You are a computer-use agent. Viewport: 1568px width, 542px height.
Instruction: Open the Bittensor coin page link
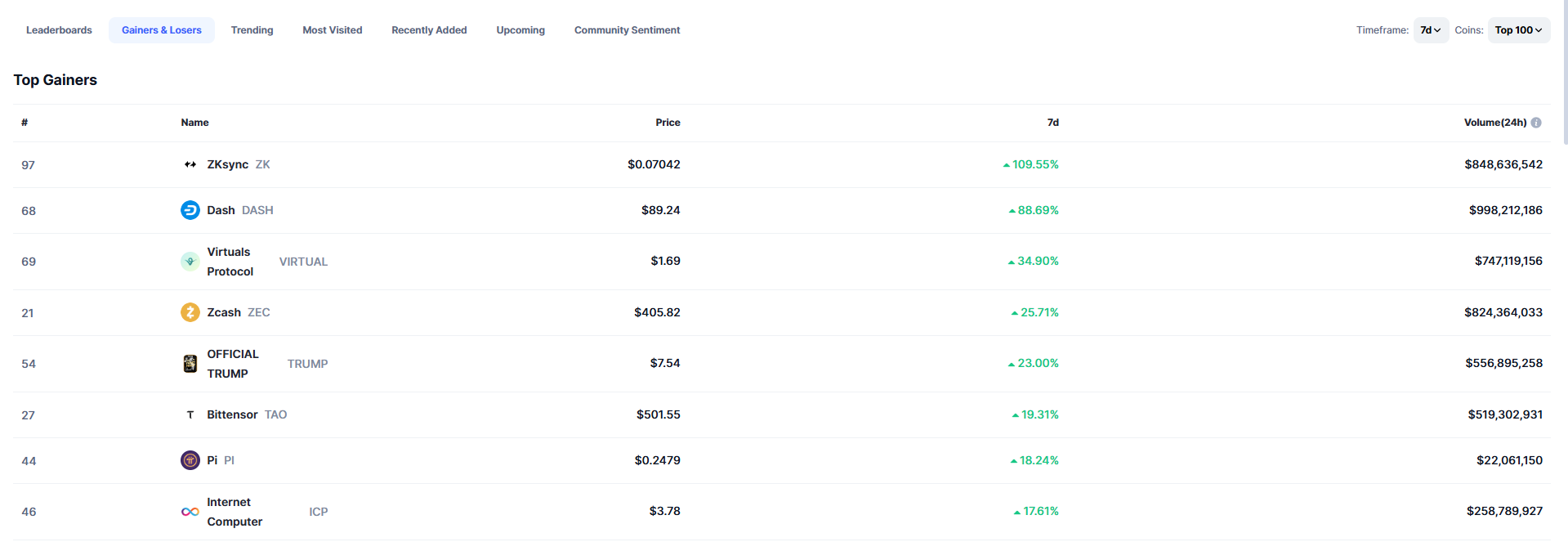pos(232,414)
